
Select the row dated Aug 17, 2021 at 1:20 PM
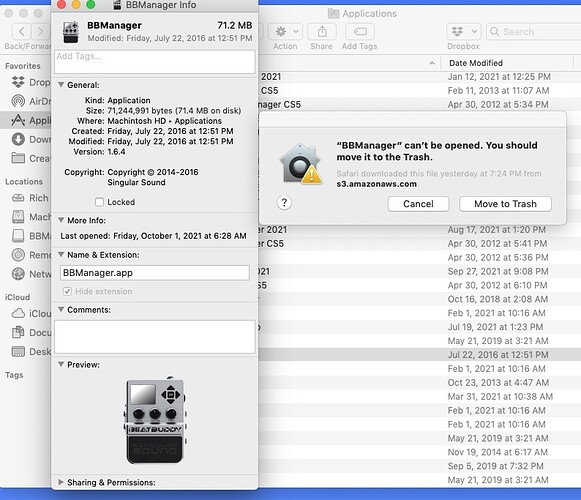(x=419, y=230)
